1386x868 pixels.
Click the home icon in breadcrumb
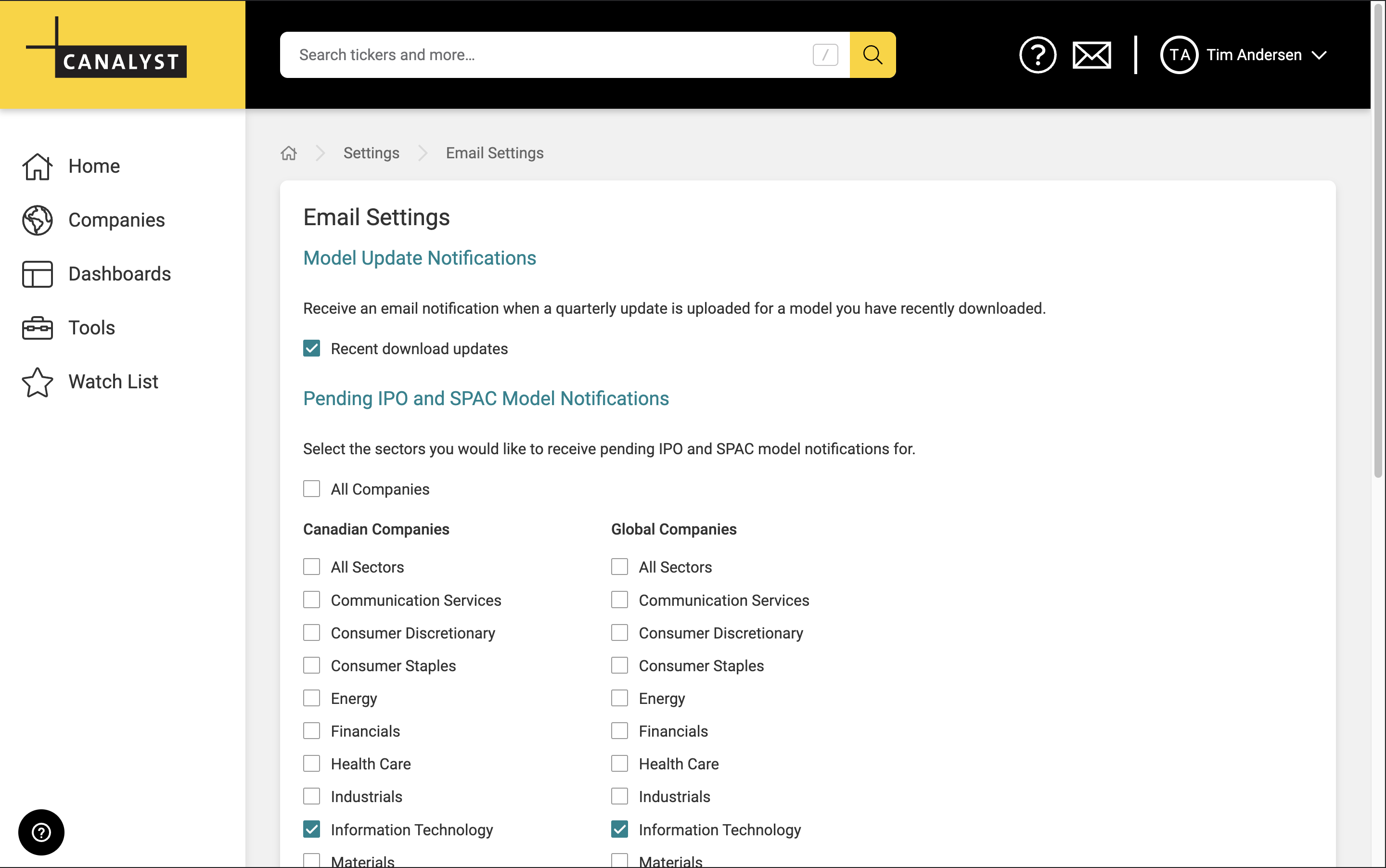(x=289, y=153)
